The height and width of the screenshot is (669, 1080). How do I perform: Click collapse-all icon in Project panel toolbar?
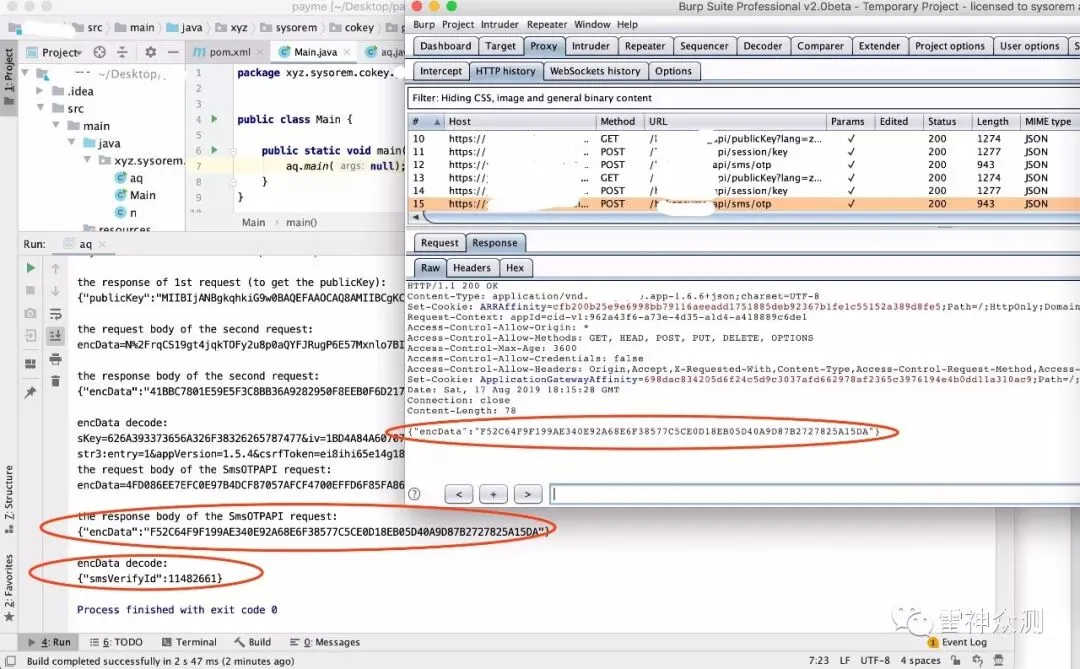[123, 52]
